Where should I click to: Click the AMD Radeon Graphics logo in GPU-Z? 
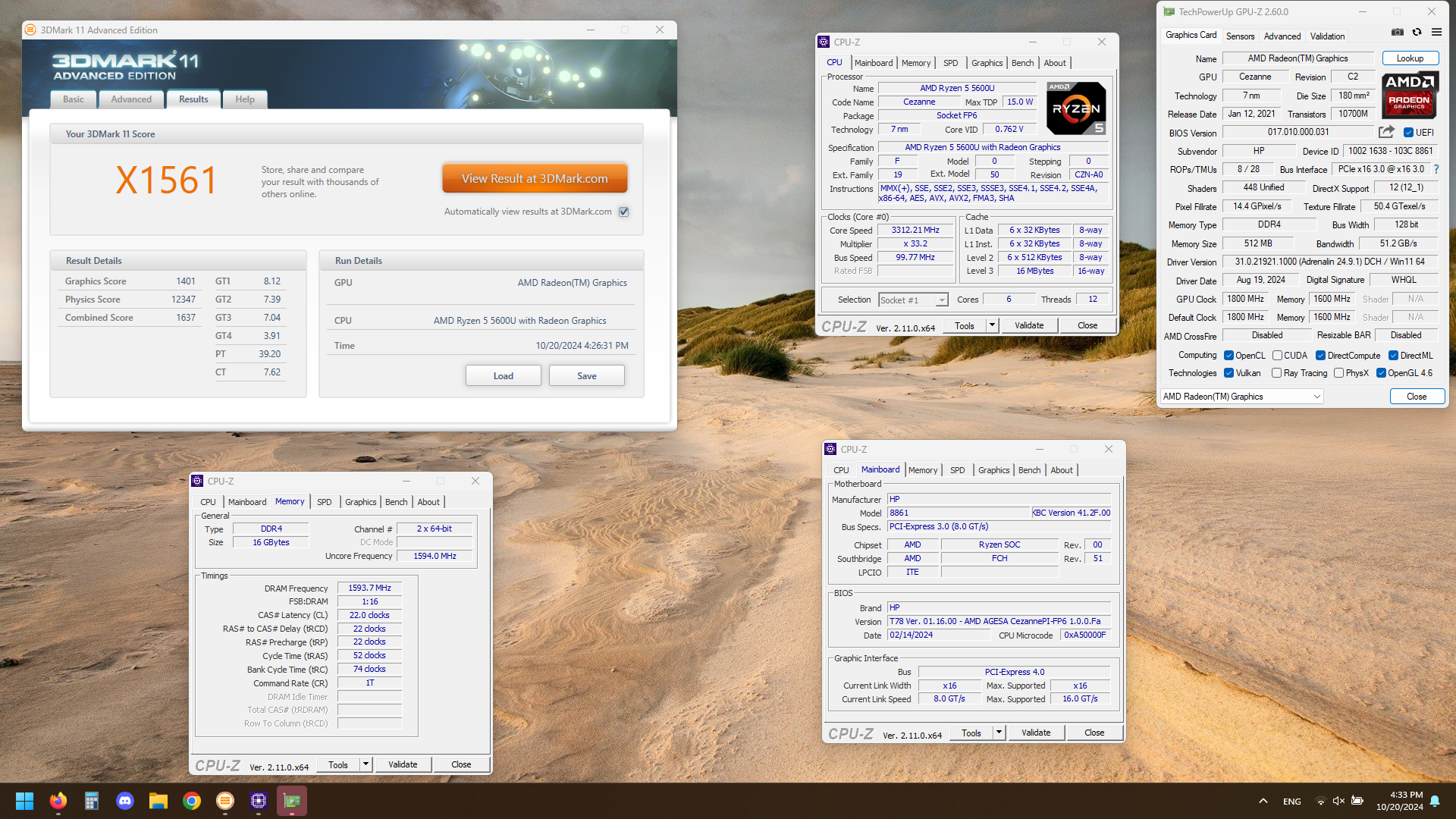point(1409,96)
